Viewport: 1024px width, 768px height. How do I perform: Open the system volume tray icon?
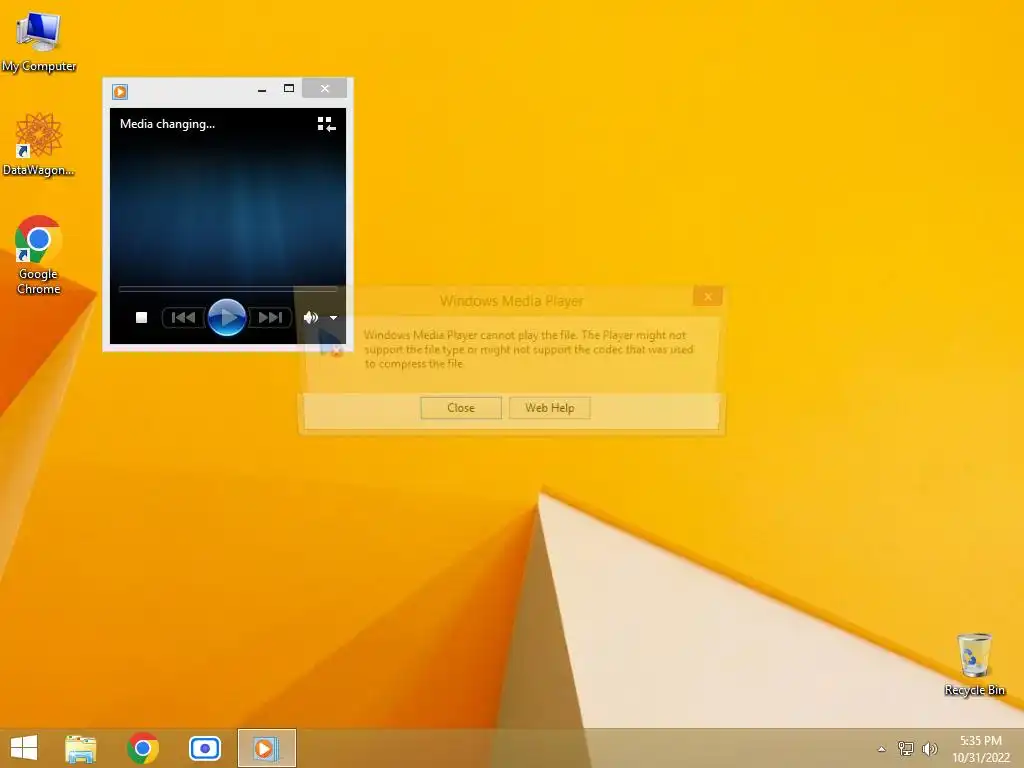pos(930,748)
